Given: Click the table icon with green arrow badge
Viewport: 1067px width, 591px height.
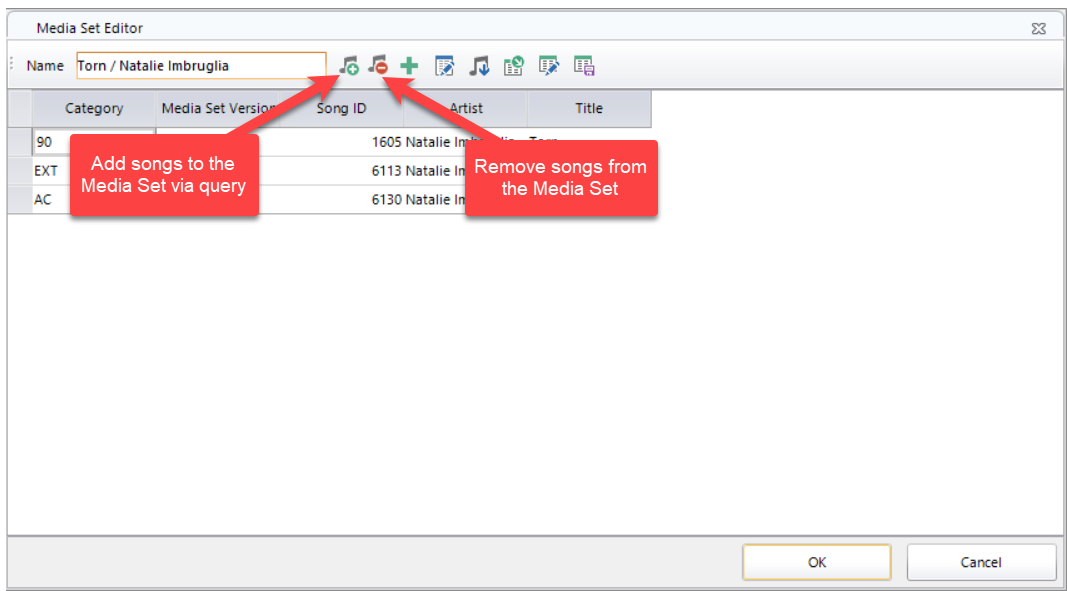Looking at the screenshot, I should 514,66.
